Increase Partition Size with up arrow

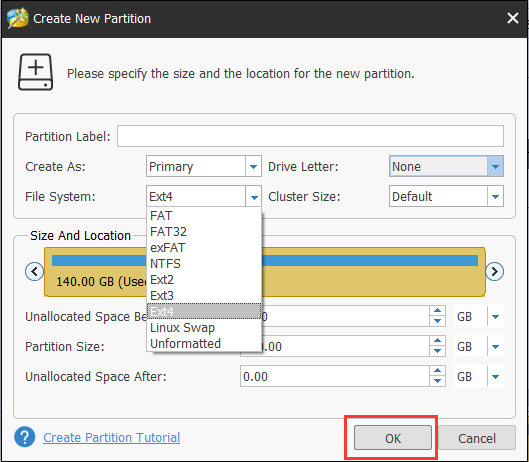438,341
